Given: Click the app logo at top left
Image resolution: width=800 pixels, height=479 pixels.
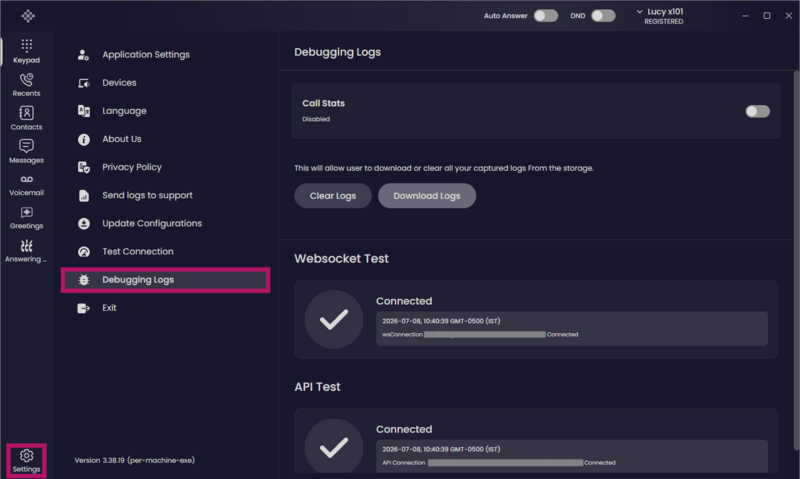Looking at the screenshot, I should coord(28,16).
